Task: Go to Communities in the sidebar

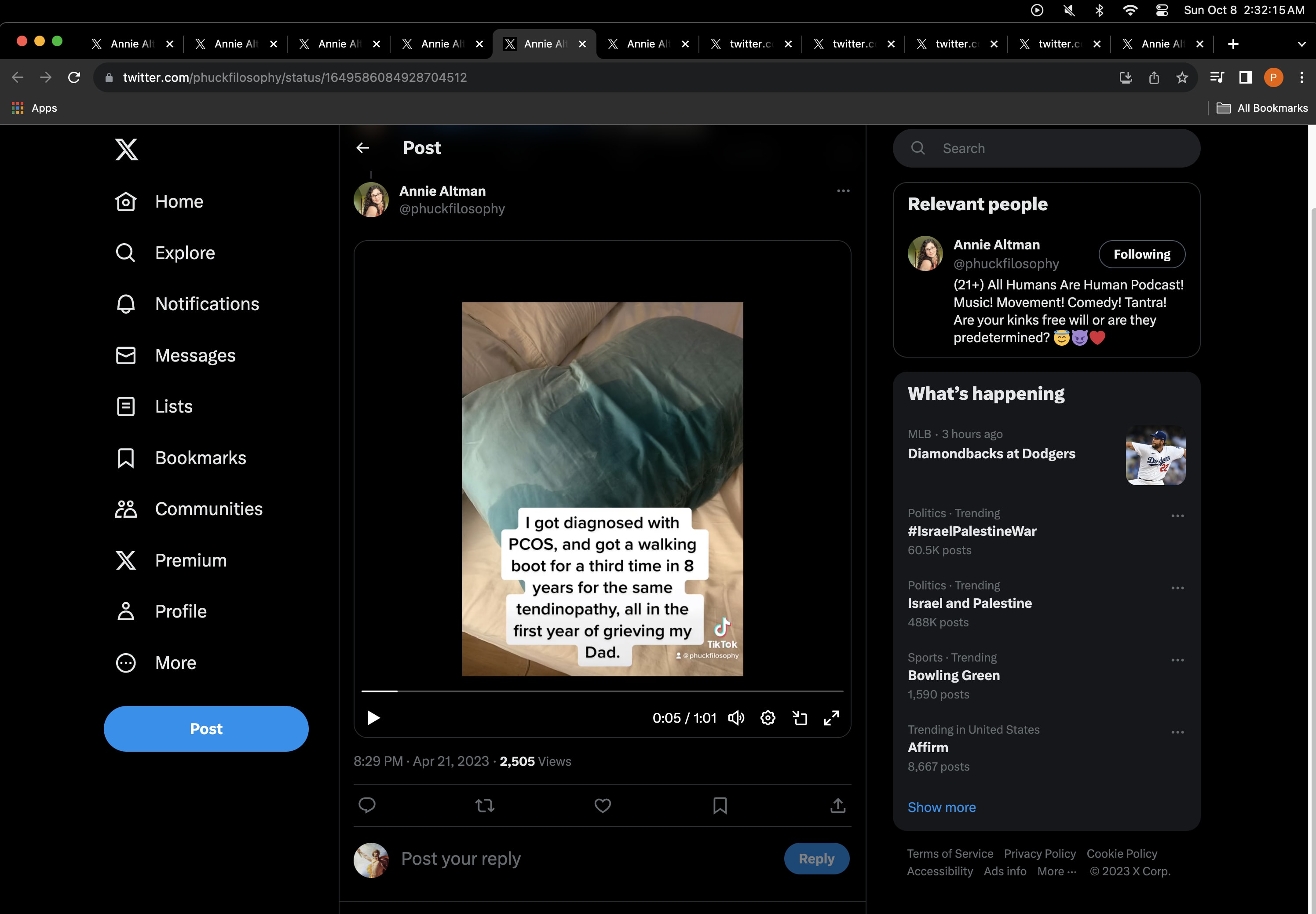Action: click(x=208, y=509)
